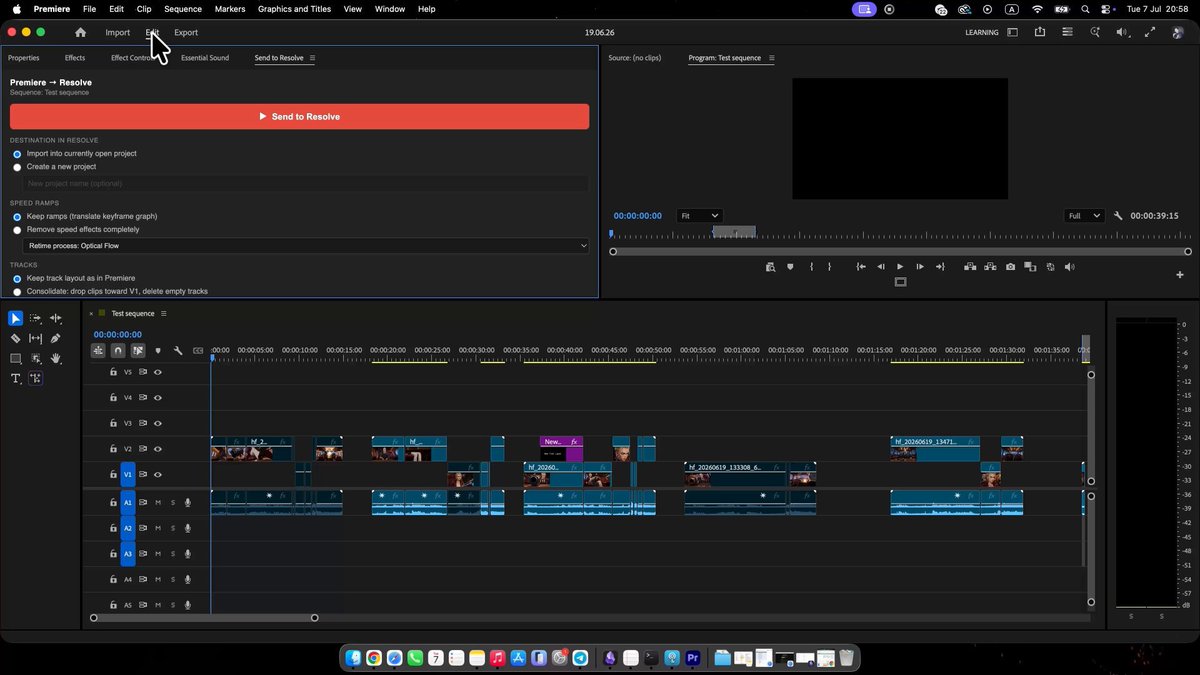1200x675 pixels.
Task: Open Program monitor Fit zoom dropdown
Action: [x=699, y=216]
